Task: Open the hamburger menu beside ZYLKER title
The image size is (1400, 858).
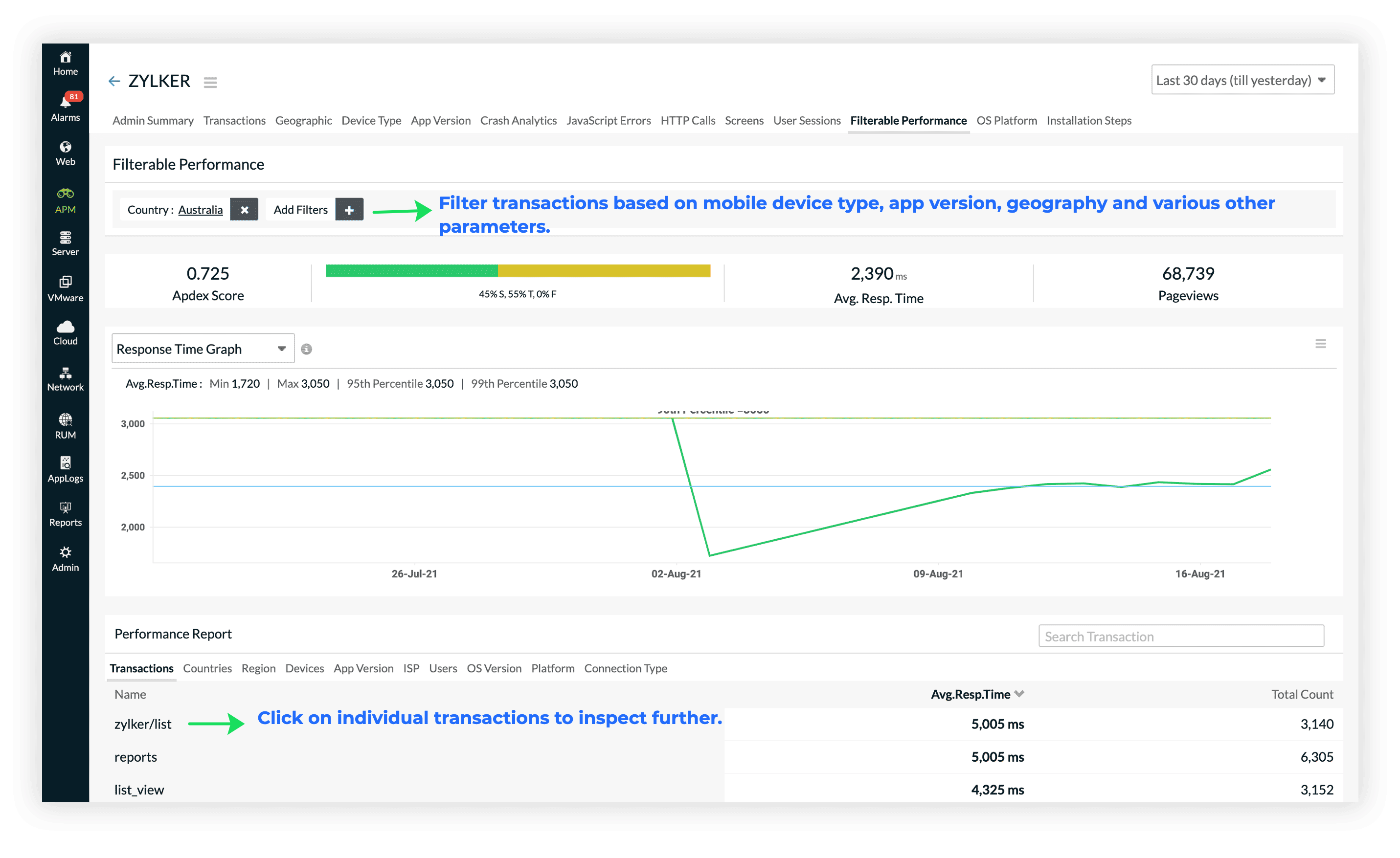Action: [x=210, y=82]
